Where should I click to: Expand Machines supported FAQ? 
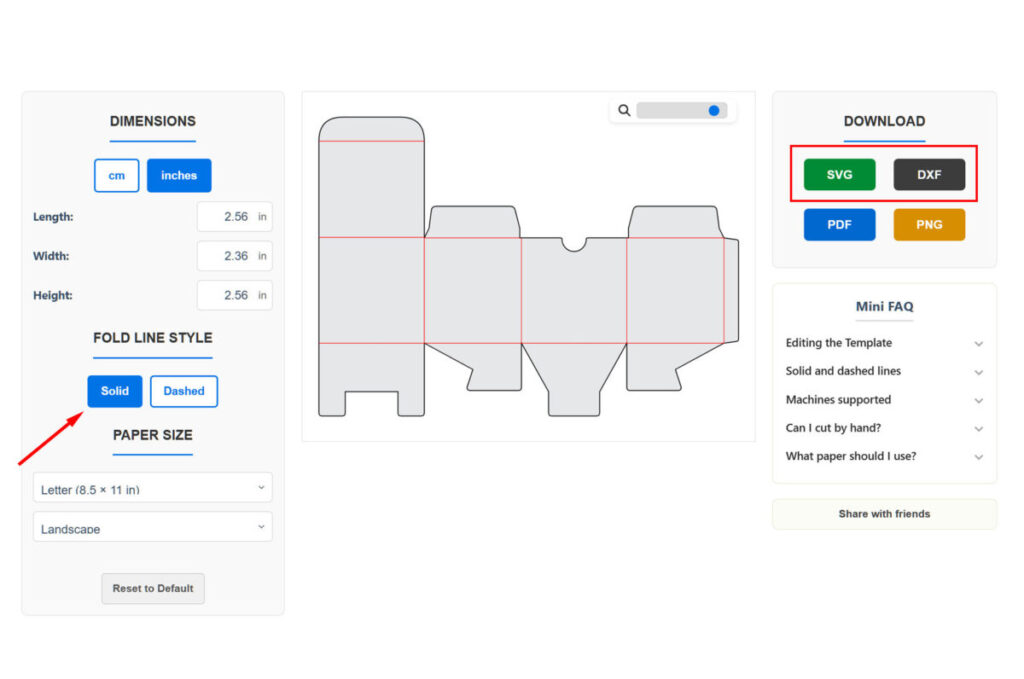coord(884,400)
